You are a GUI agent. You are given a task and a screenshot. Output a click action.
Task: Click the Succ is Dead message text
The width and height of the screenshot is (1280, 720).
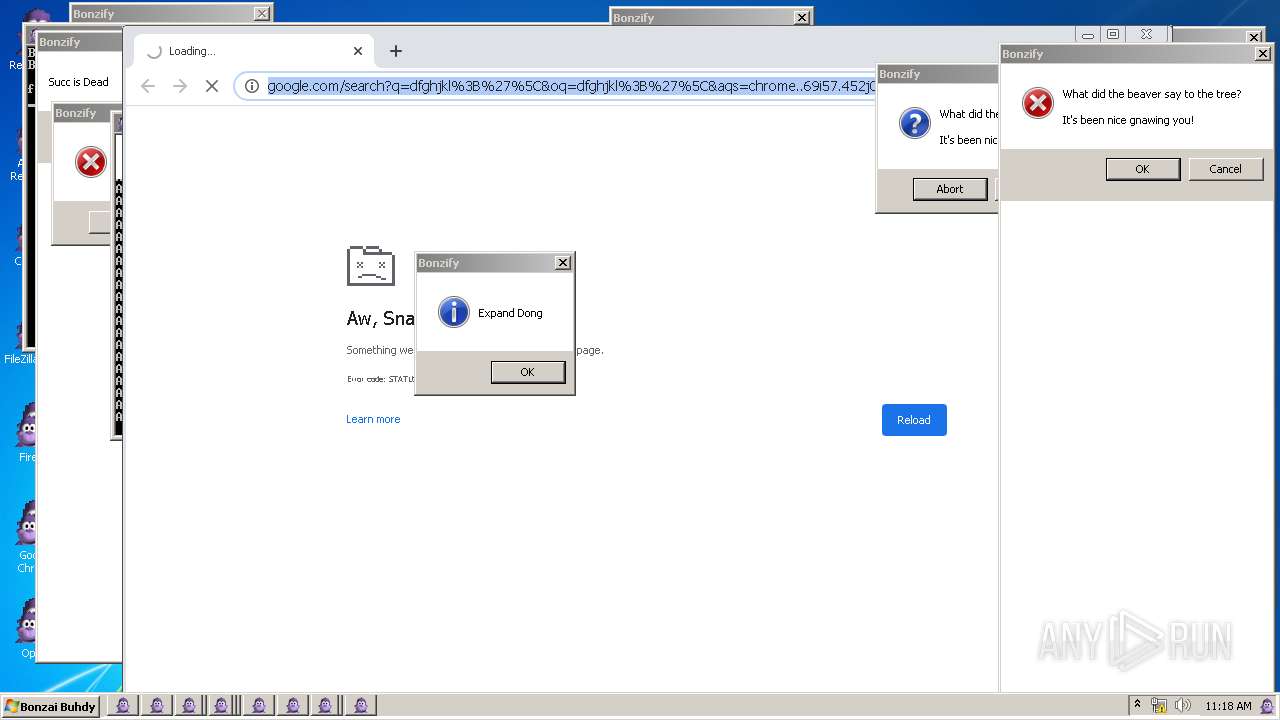click(x=78, y=82)
